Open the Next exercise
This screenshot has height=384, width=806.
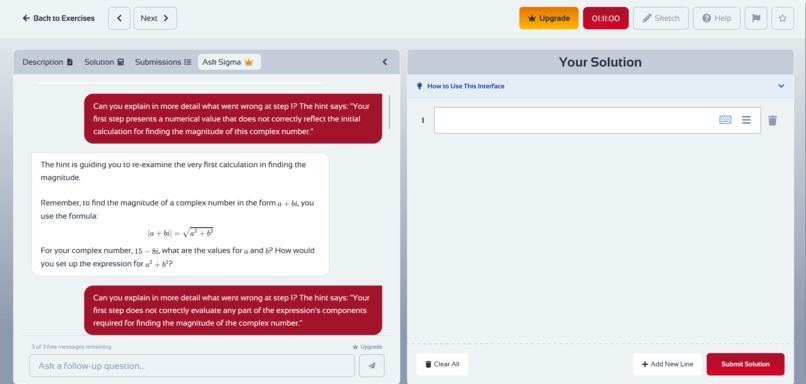[x=155, y=18]
